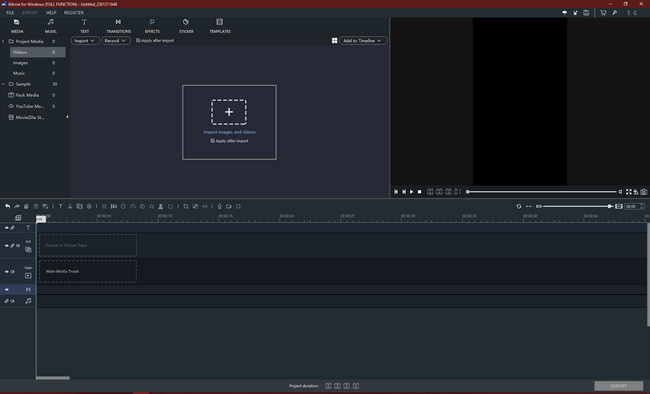650x394 pixels.
Task: Open the FILE menu
Action: 10,12
